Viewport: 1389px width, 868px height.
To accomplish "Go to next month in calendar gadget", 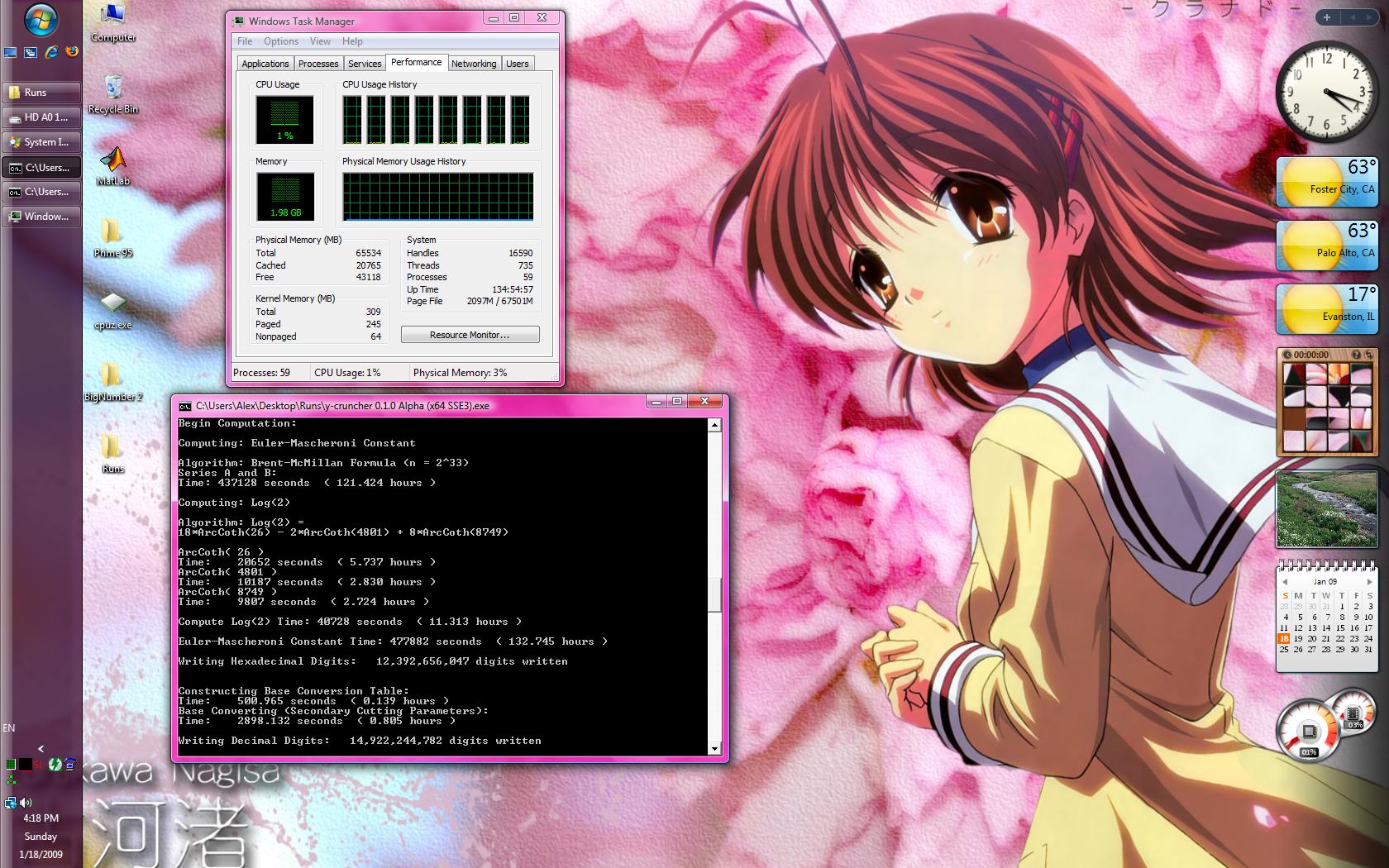I will tap(1369, 582).
